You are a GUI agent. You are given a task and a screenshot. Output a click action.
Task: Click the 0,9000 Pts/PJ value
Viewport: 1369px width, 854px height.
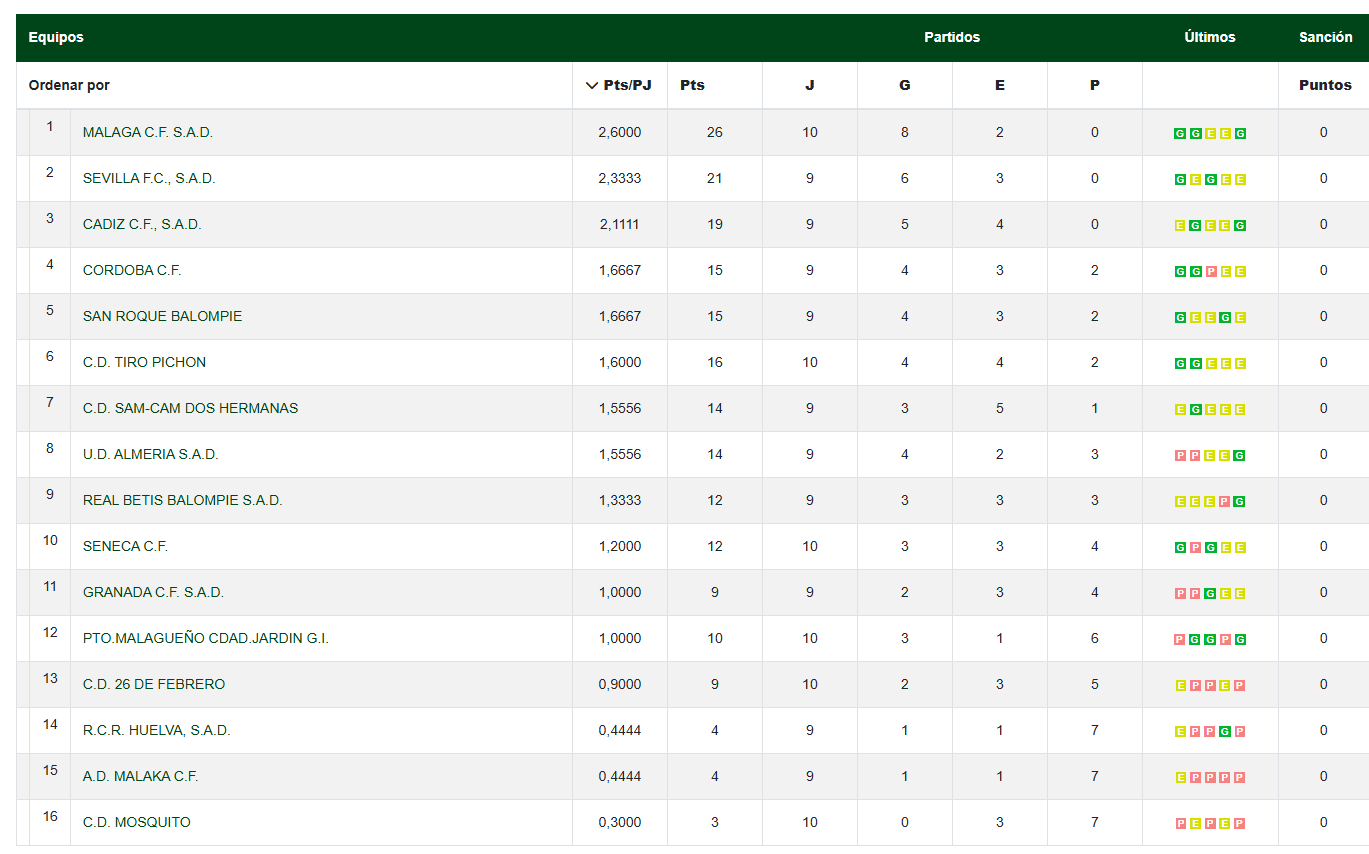[620, 684]
